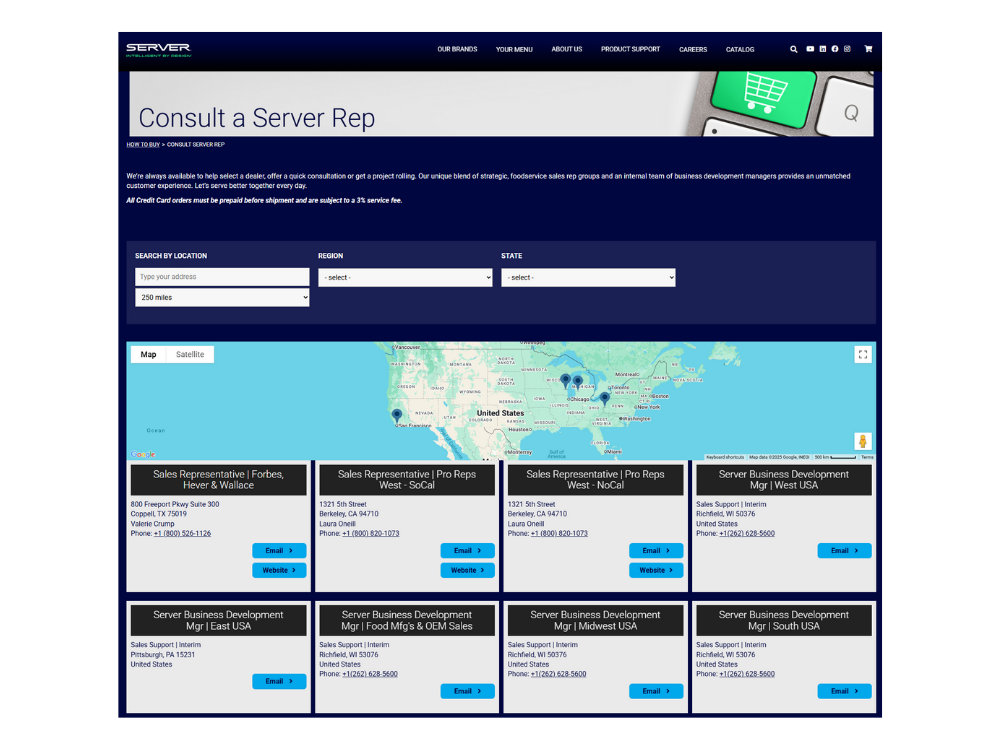Screen dimensions: 1000x750
Task: Open the site search magnifier icon
Action: tap(794, 49)
